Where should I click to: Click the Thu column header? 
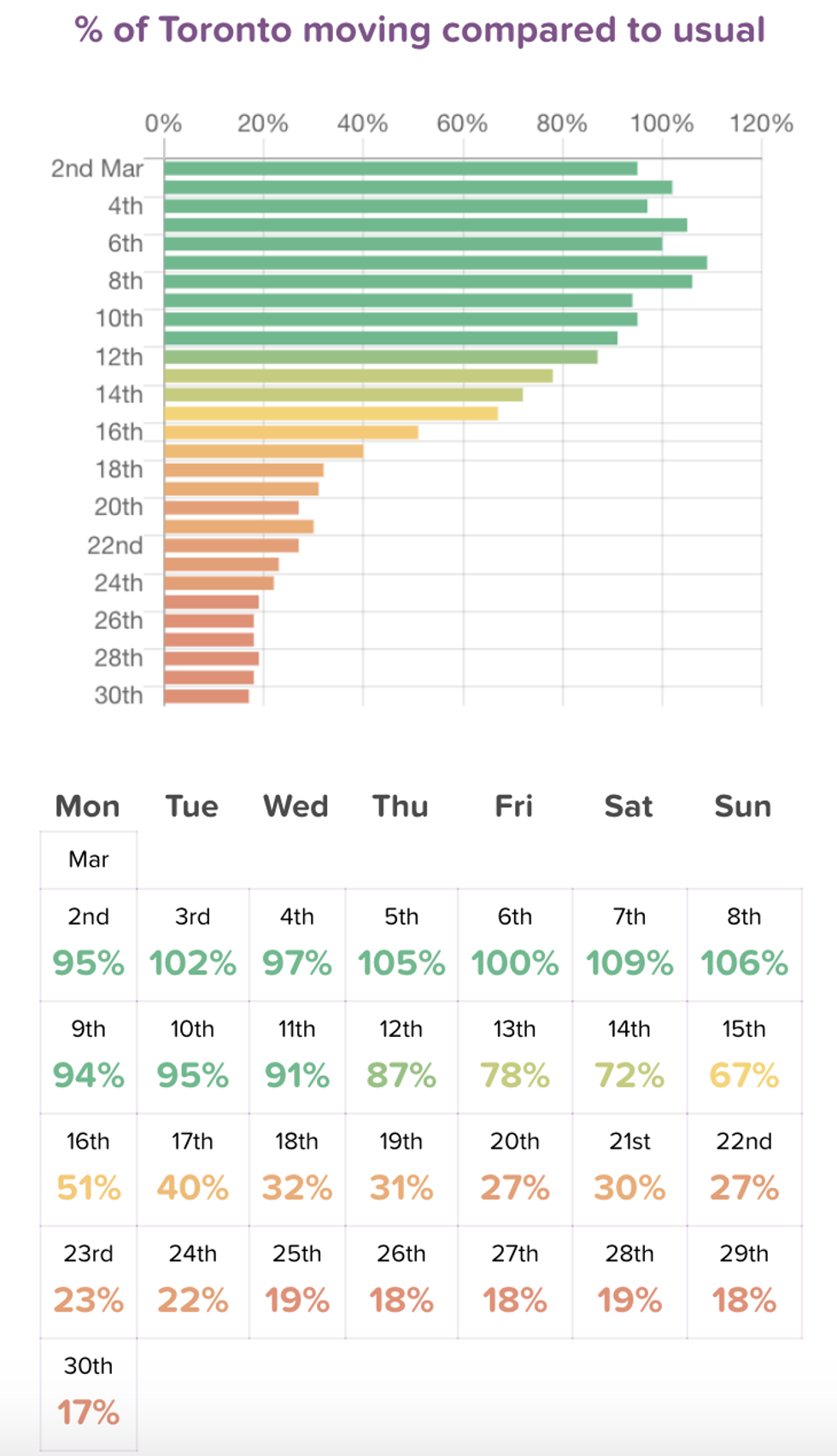(x=400, y=806)
